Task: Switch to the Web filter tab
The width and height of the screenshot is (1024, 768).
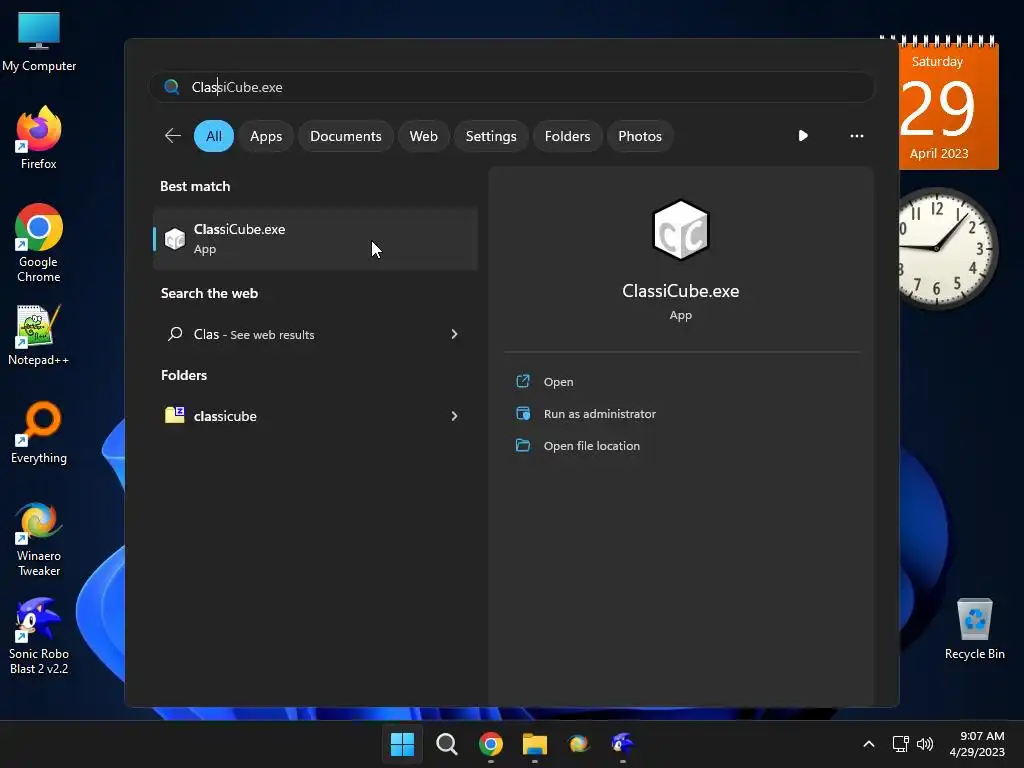Action: (x=423, y=136)
